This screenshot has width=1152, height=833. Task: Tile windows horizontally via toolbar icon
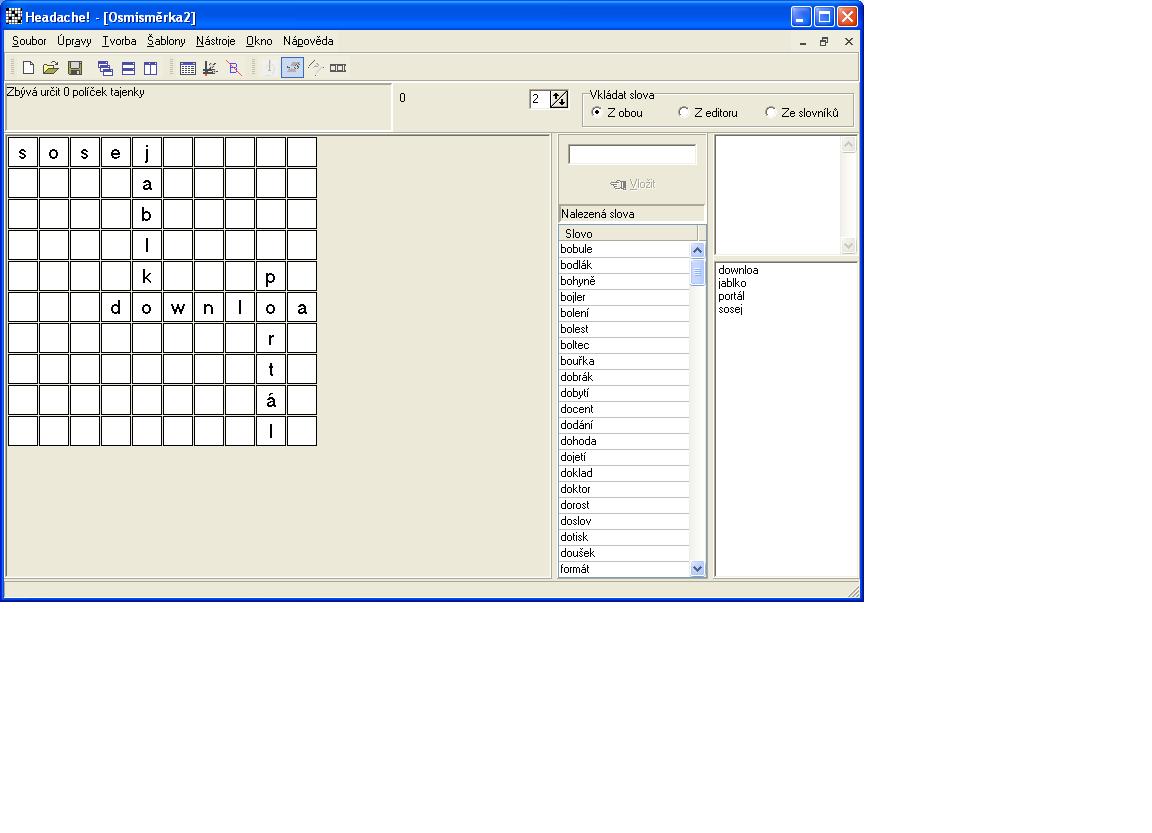(x=128, y=68)
